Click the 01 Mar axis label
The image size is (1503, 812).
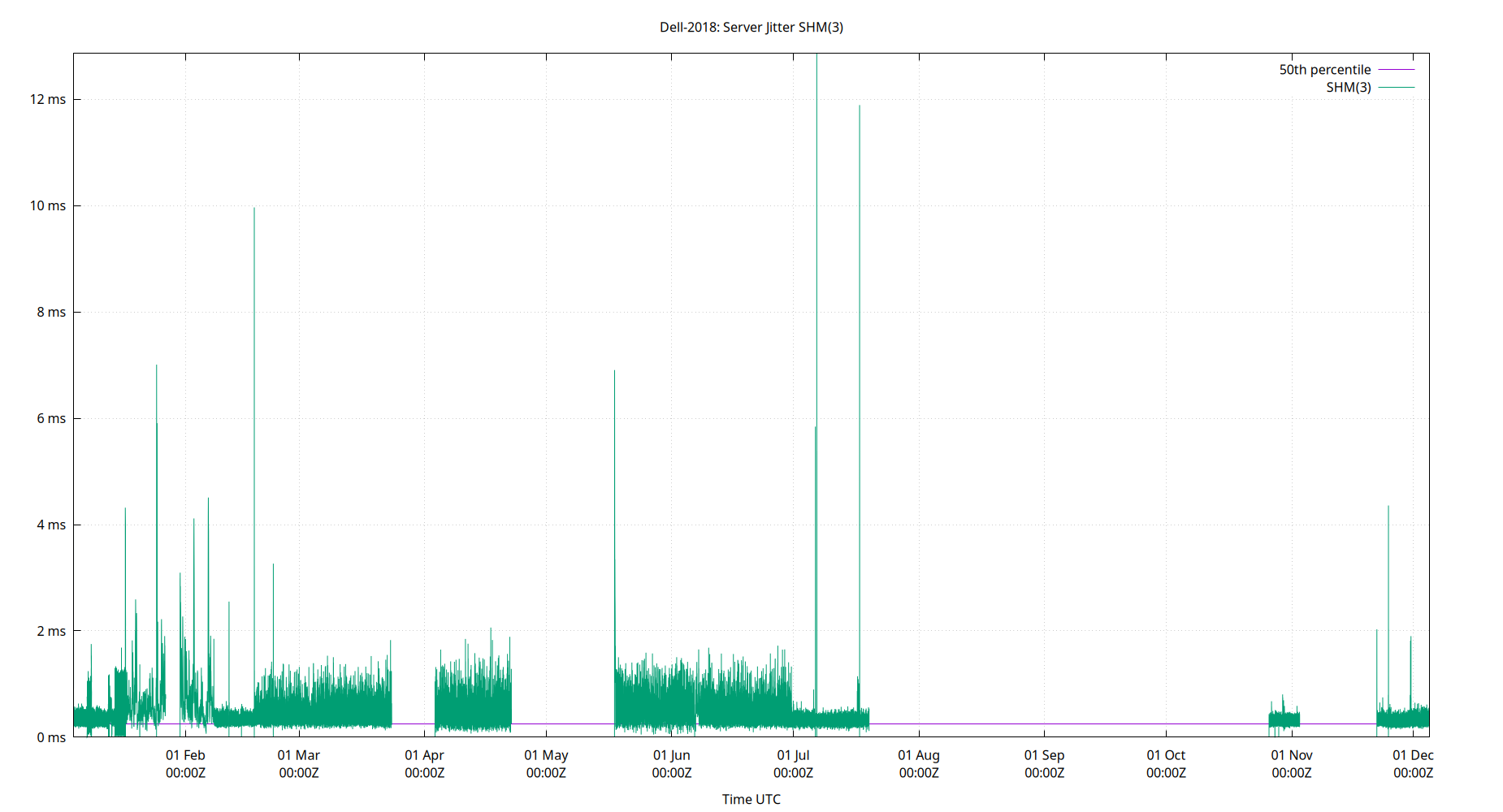tap(298, 755)
